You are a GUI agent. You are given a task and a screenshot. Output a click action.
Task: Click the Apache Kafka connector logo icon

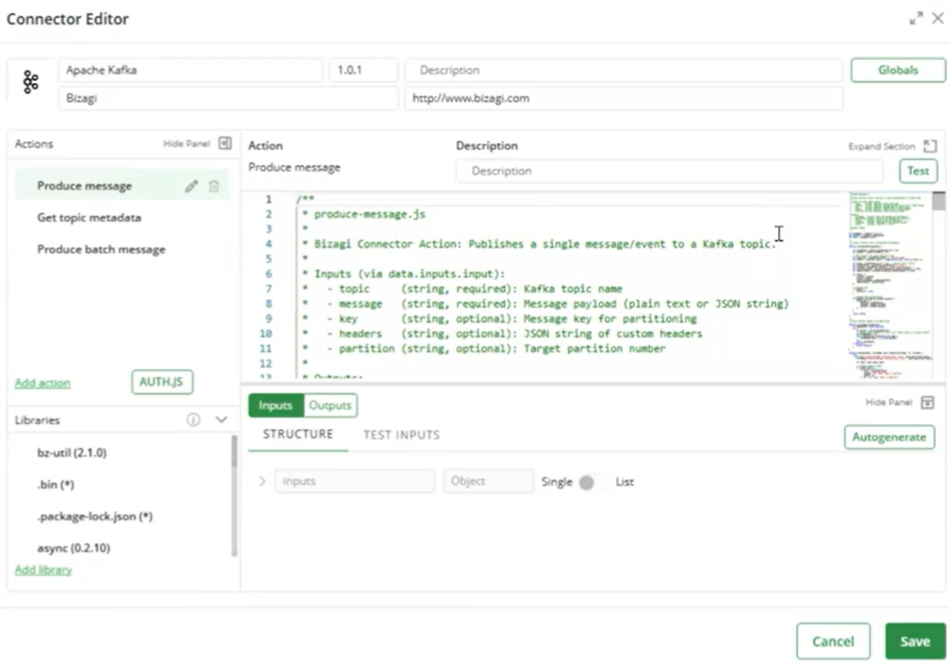click(x=30, y=82)
